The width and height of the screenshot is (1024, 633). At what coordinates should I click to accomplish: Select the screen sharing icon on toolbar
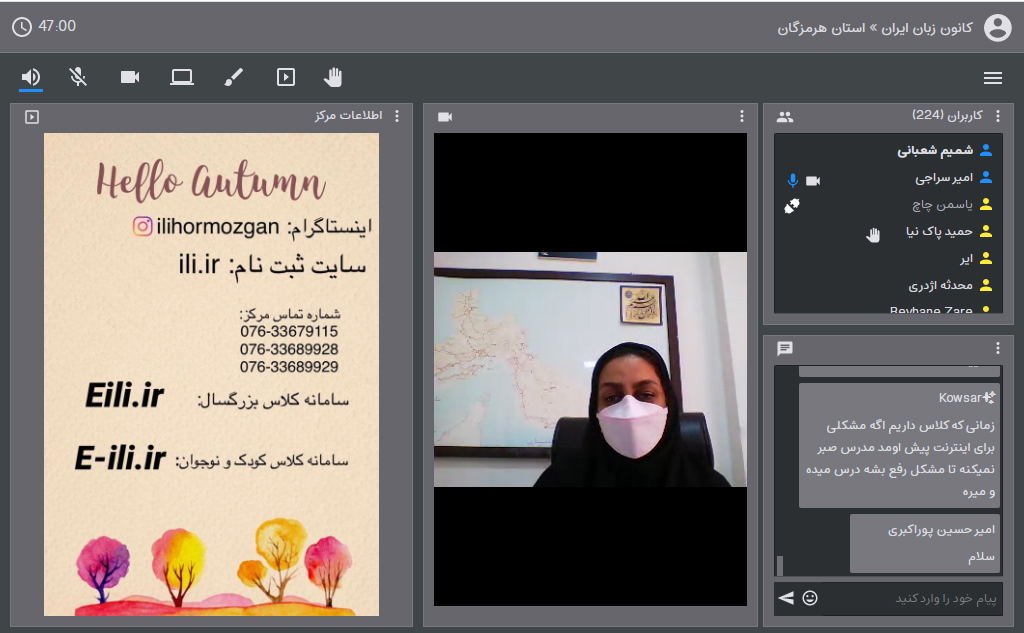[182, 77]
